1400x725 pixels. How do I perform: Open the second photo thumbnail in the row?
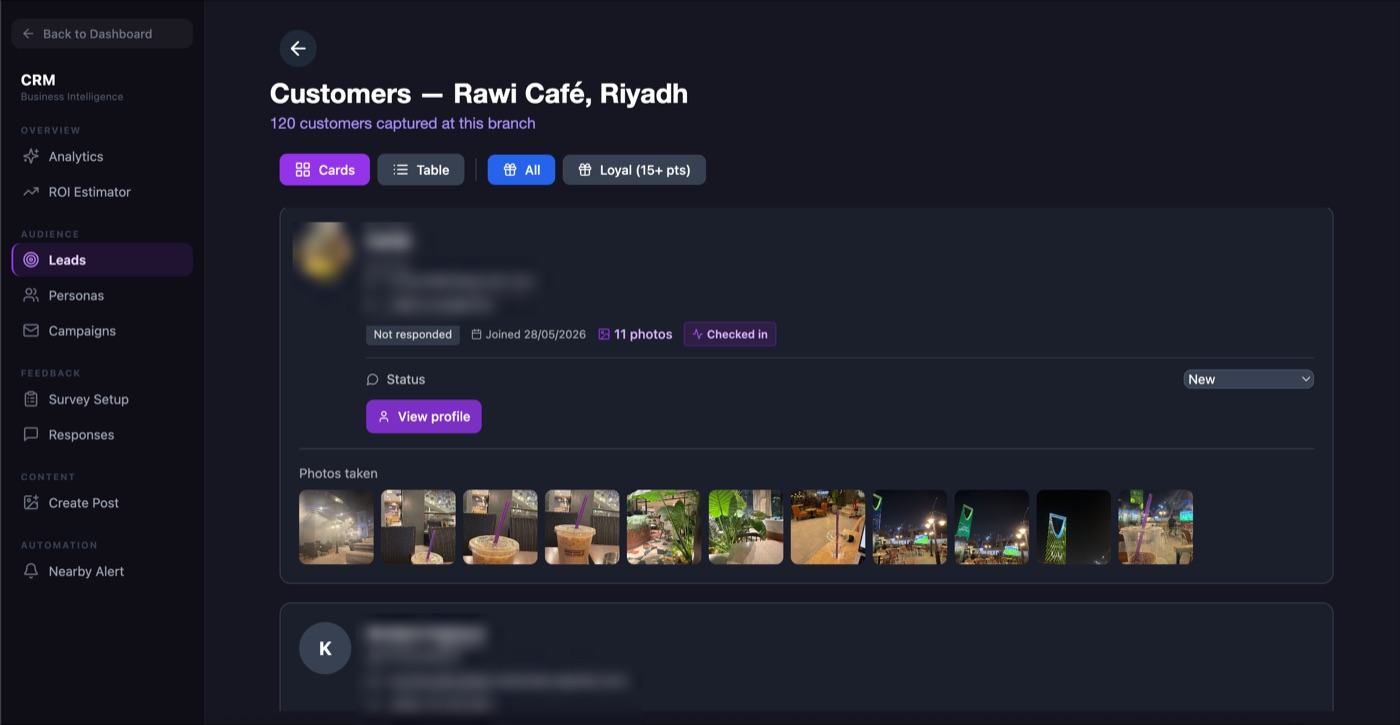point(419,527)
